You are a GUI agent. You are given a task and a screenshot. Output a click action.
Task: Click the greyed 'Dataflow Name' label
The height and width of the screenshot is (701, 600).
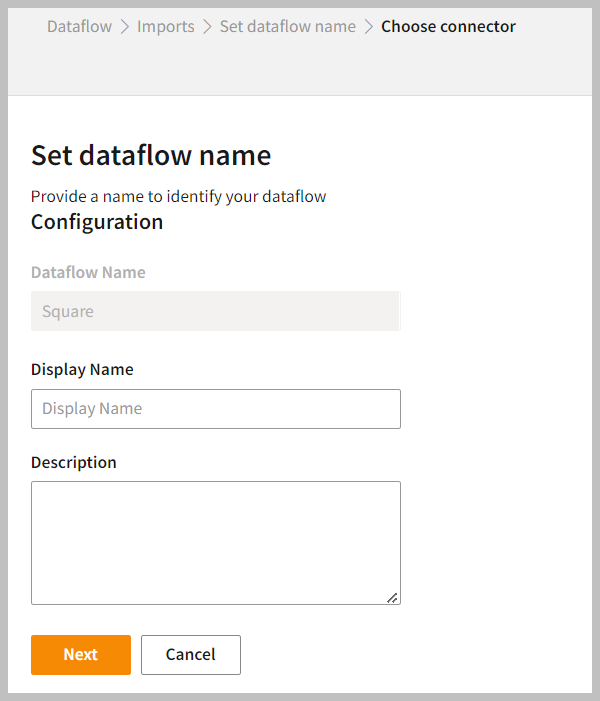[x=88, y=272]
